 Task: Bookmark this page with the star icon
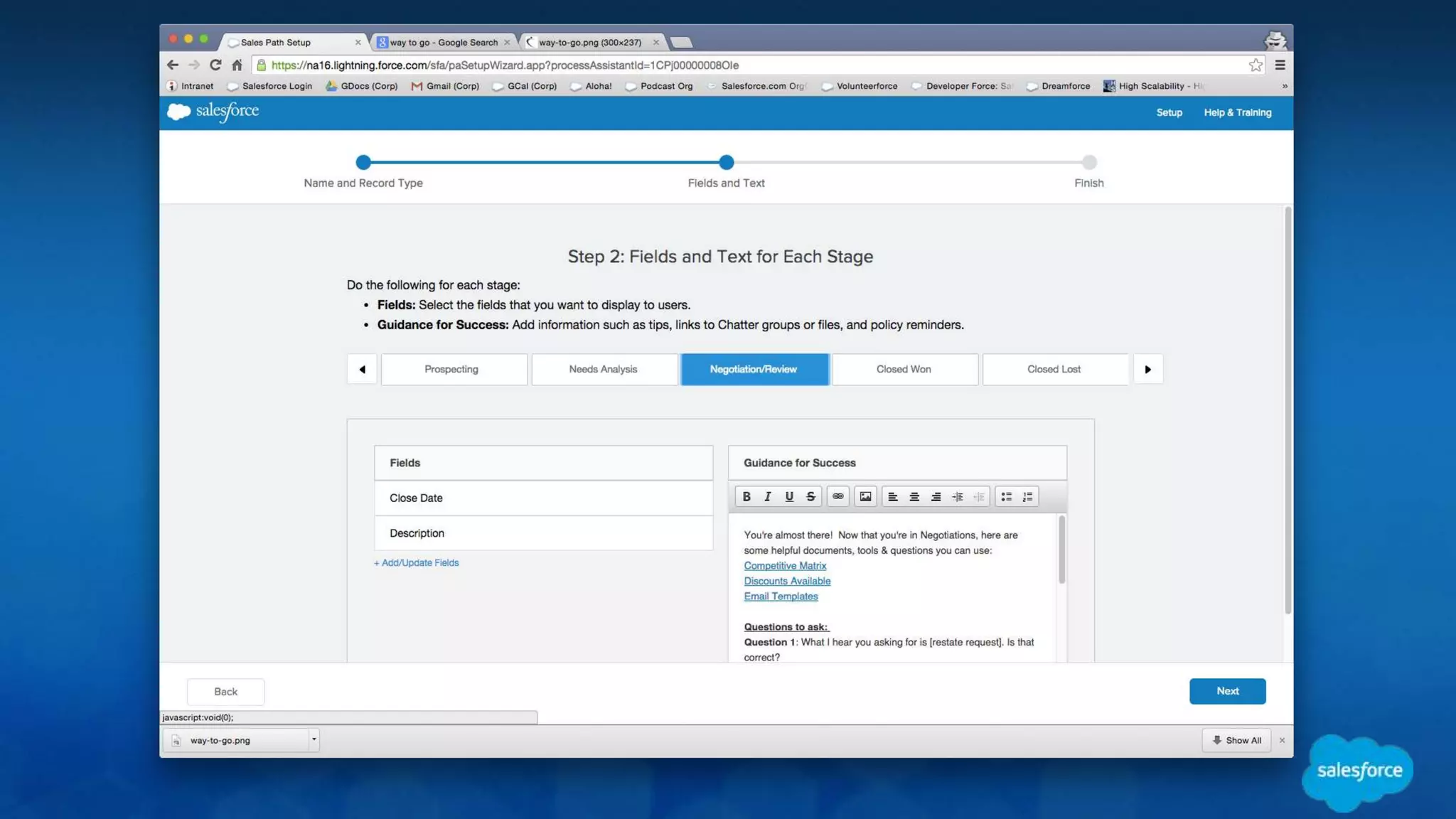[x=1256, y=65]
